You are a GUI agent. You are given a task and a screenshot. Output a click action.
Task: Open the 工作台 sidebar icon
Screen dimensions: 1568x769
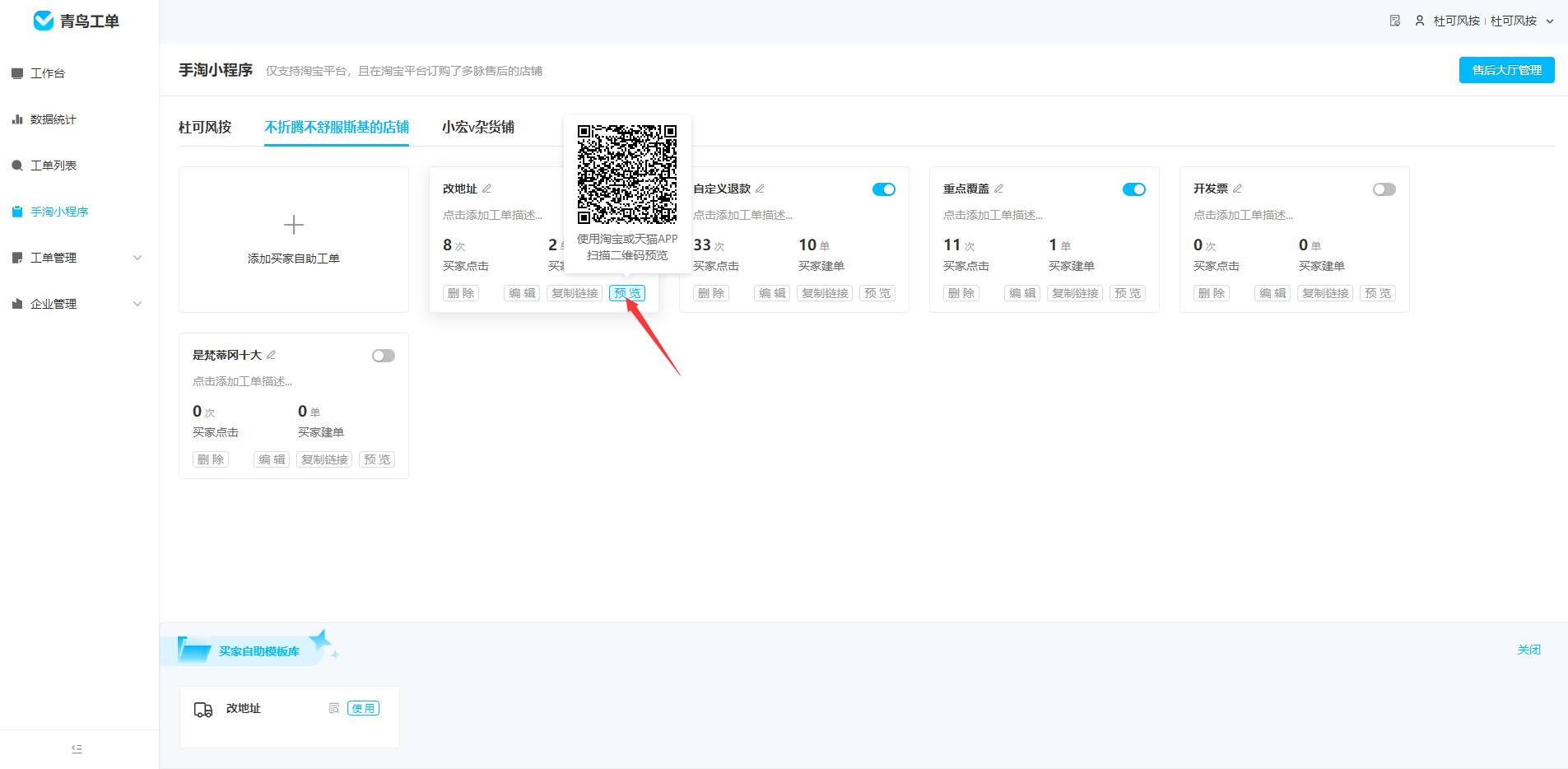(17, 73)
